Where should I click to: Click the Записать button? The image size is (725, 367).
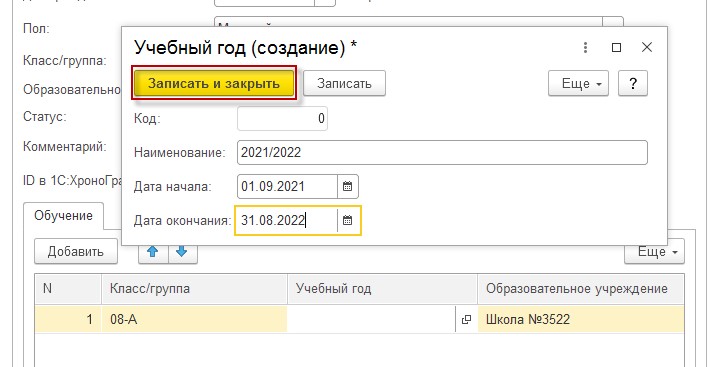pyautogui.click(x=344, y=83)
